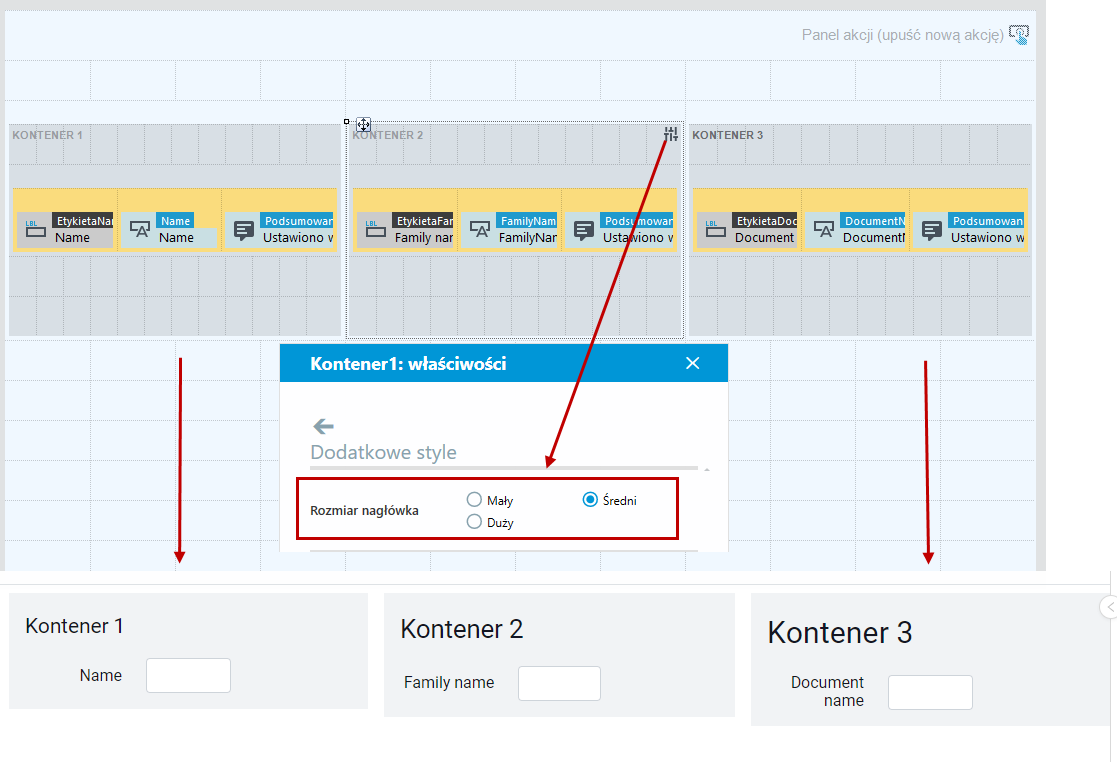Viewport: 1120px width, 762px height.
Task: Click the Kontener 3 preview heading
Action: 839,633
